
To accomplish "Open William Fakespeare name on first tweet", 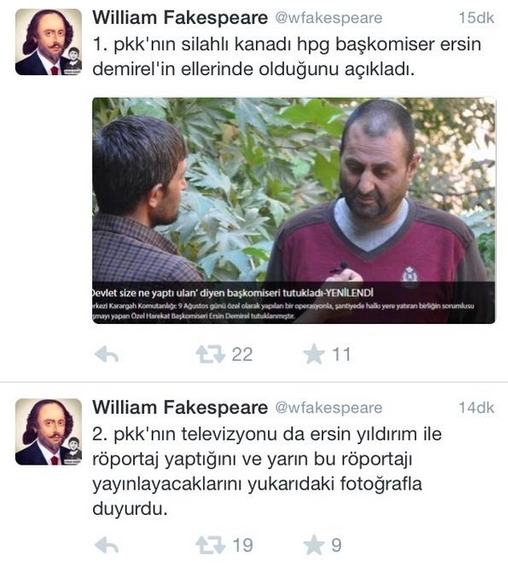I will (180, 17).
